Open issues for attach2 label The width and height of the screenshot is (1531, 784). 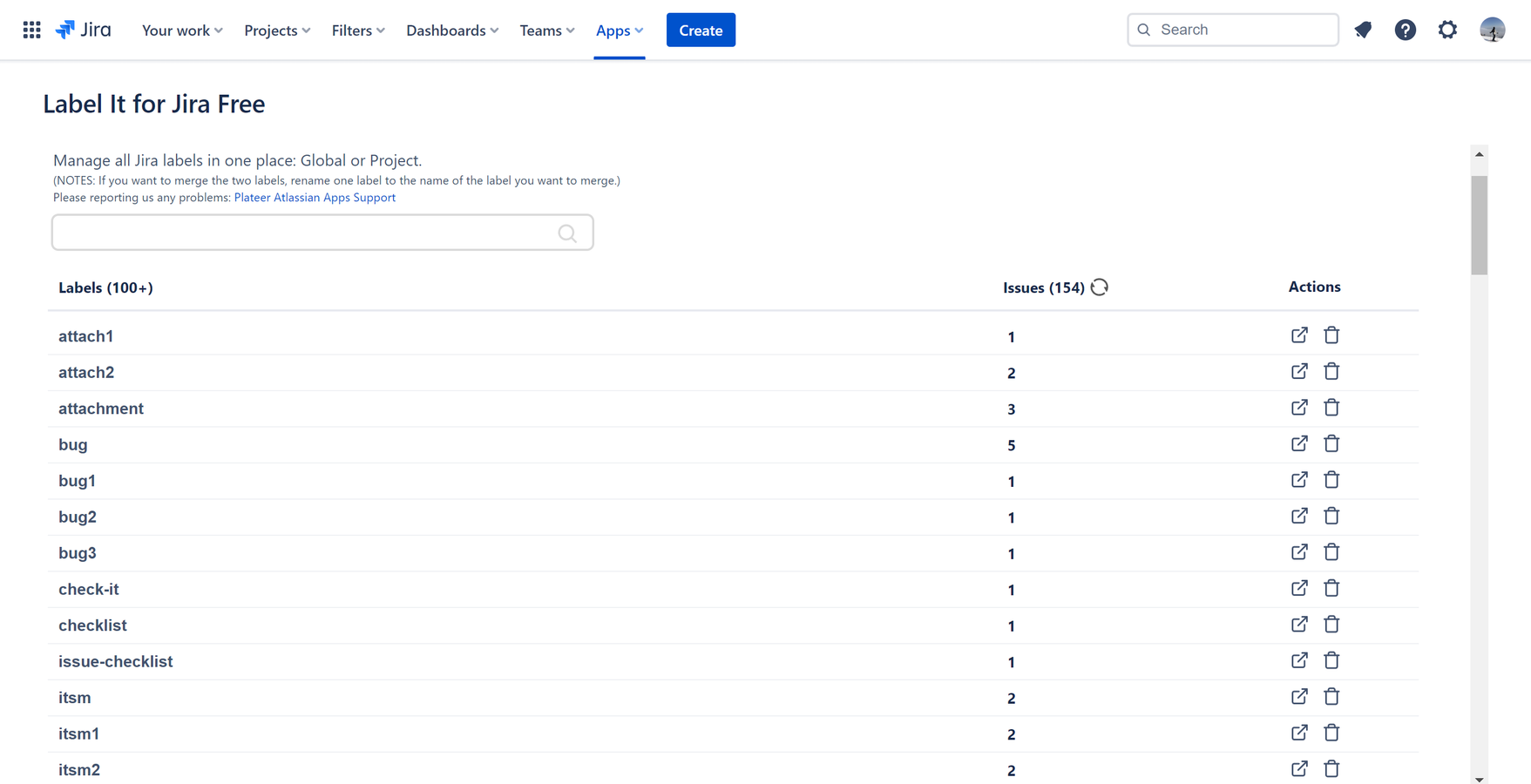(1299, 371)
